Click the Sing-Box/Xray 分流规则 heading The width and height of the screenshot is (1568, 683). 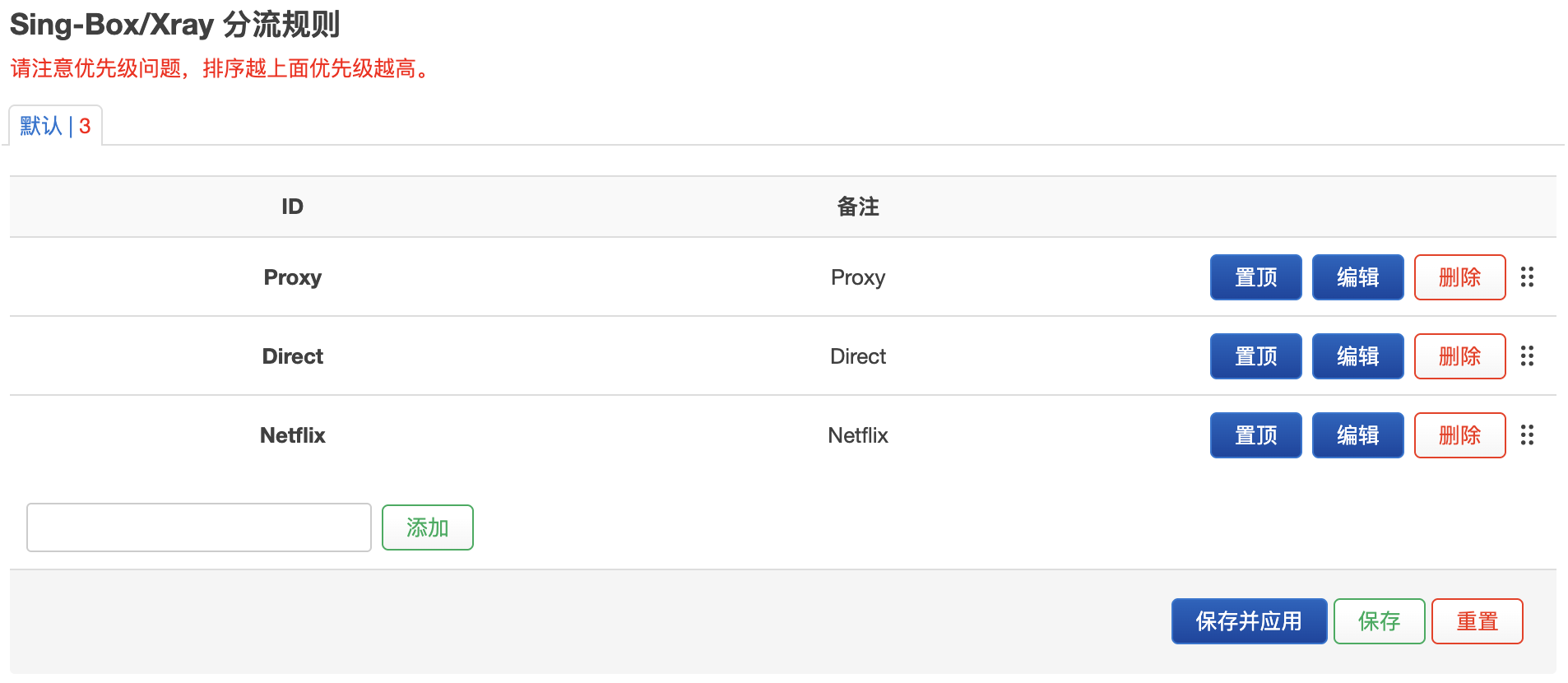[174, 25]
